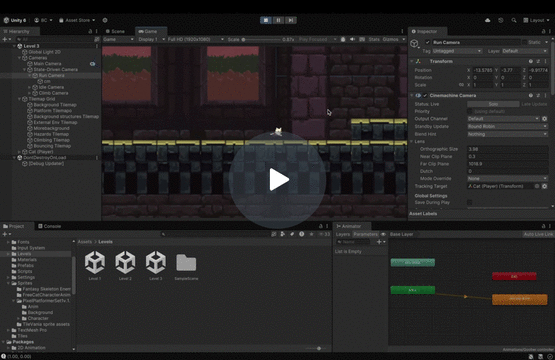Viewport: 555px width, 360px height.
Task: Open the Animator Layers tab
Action: [x=343, y=234]
